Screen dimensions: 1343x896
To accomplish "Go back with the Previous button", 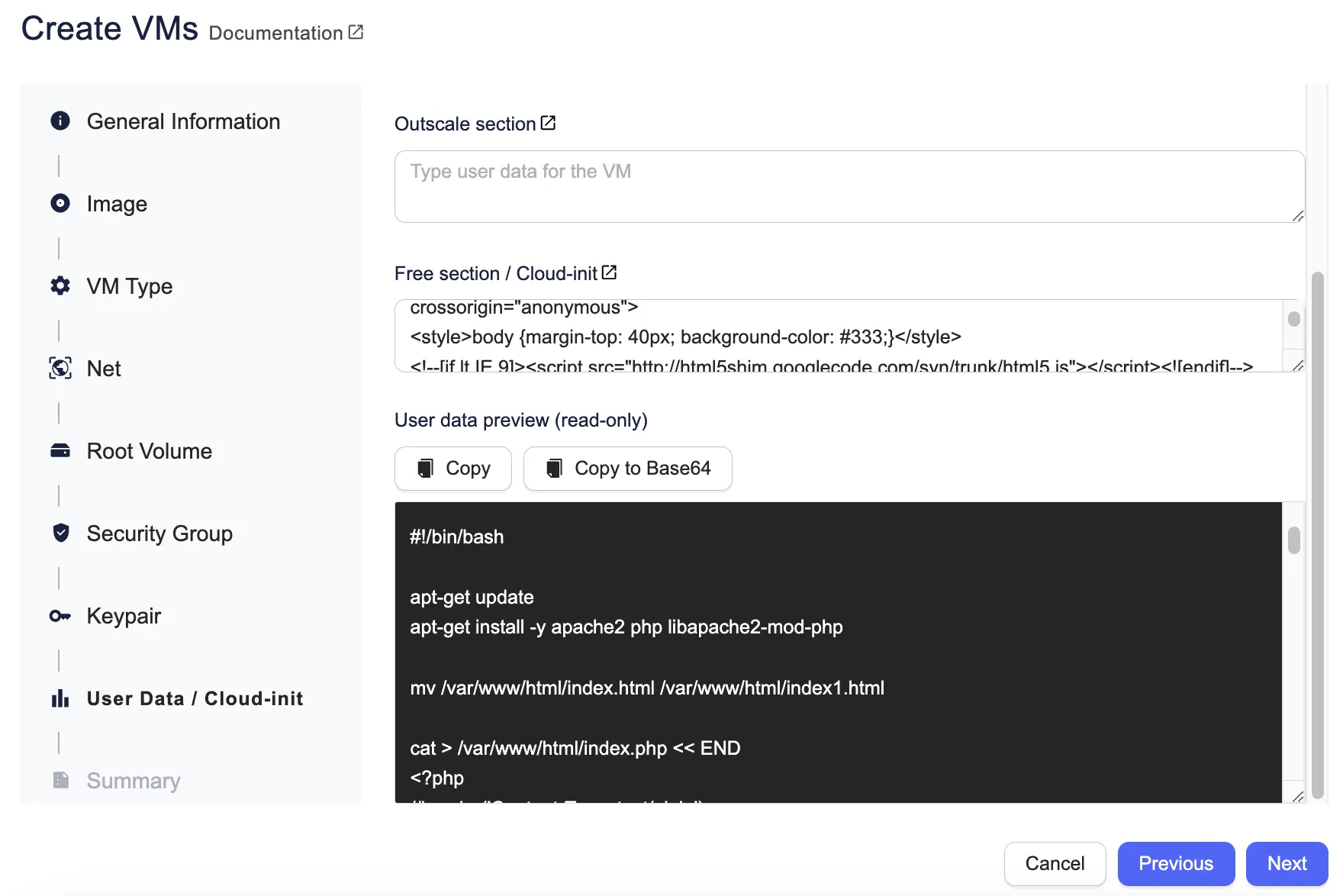I will pos(1175,863).
